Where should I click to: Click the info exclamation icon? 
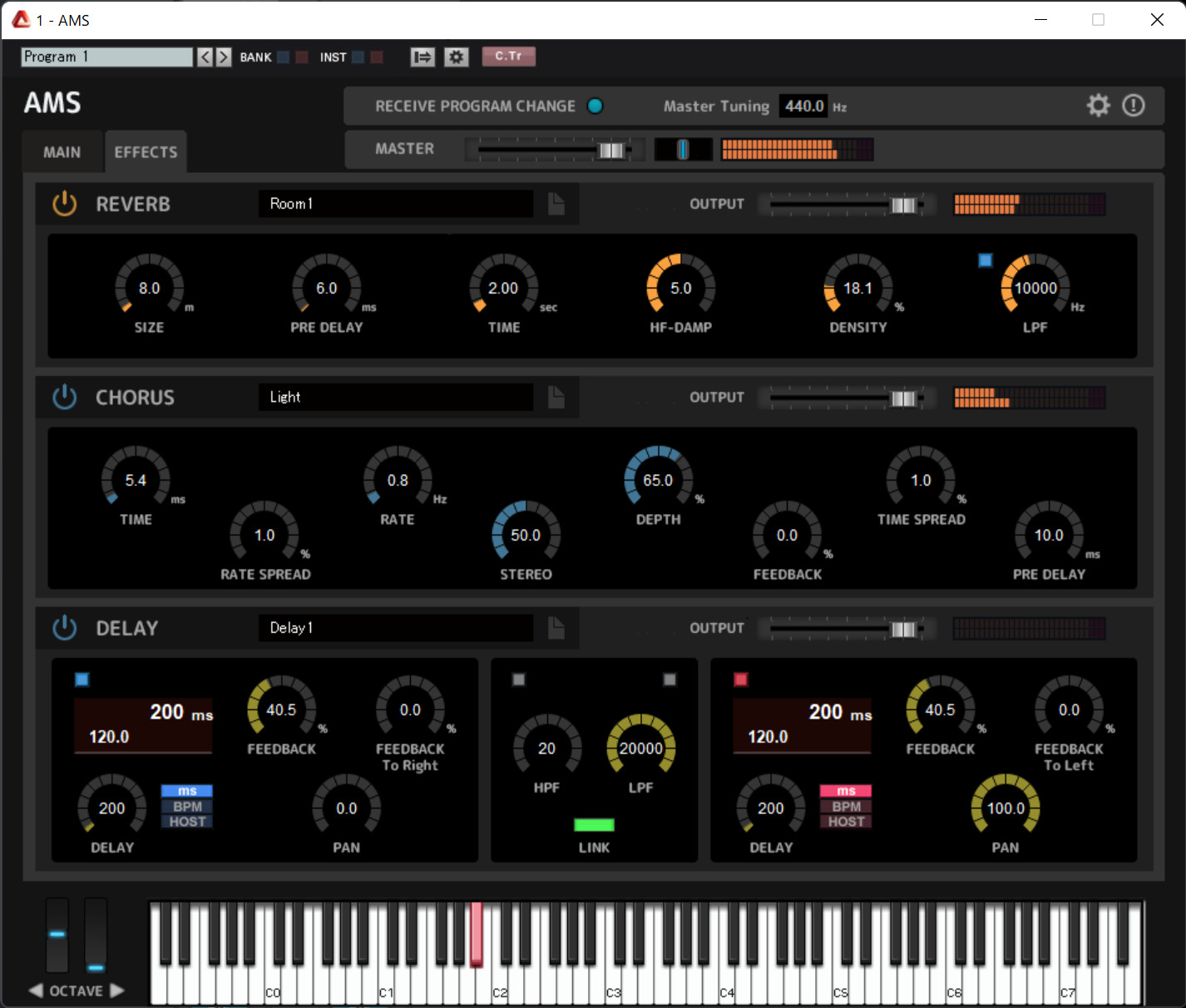[x=1134, y=106]
